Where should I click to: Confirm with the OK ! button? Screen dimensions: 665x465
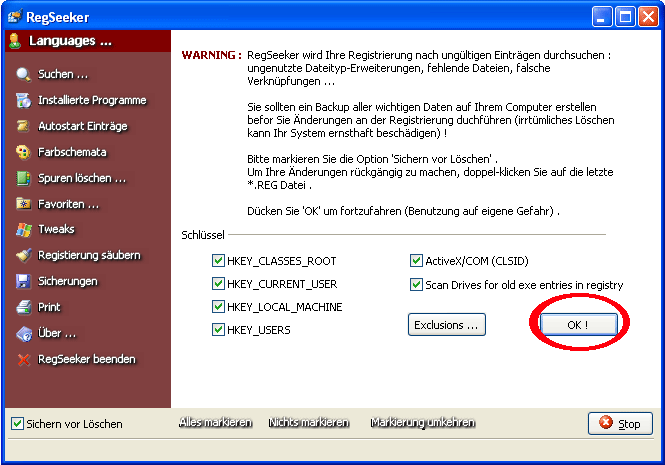578,325
